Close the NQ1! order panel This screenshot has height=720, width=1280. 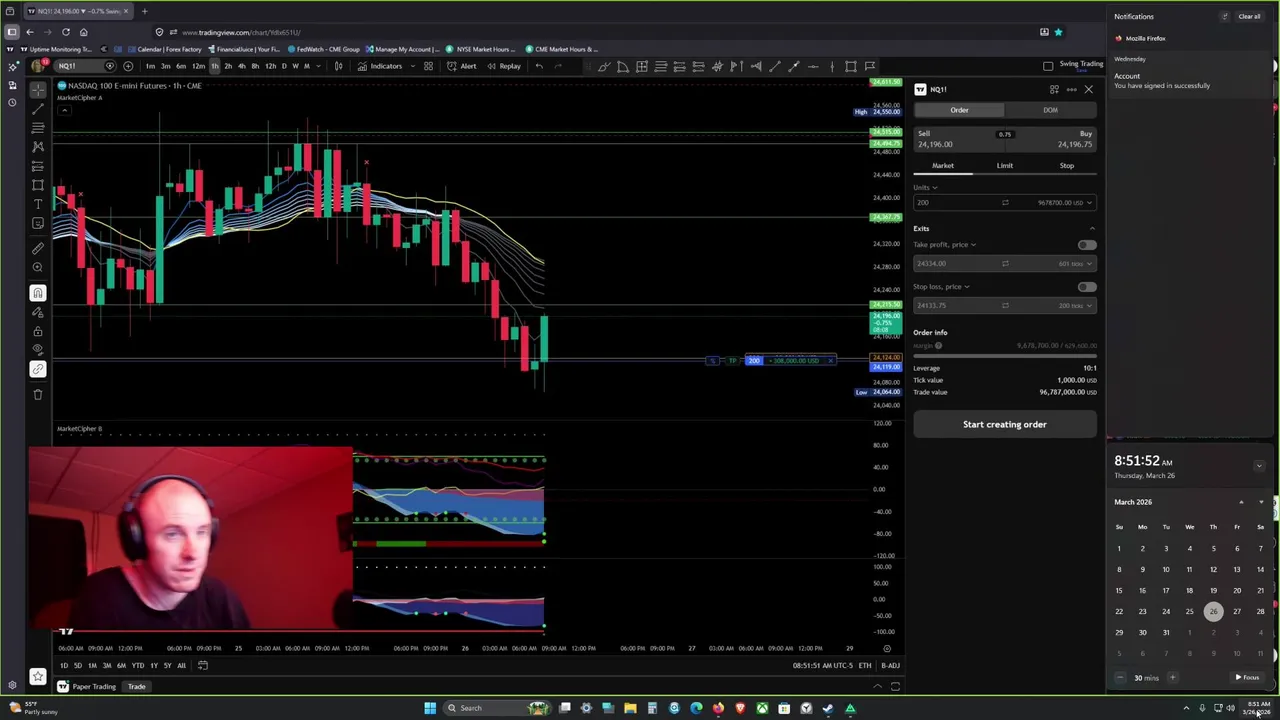(1089, 89)
